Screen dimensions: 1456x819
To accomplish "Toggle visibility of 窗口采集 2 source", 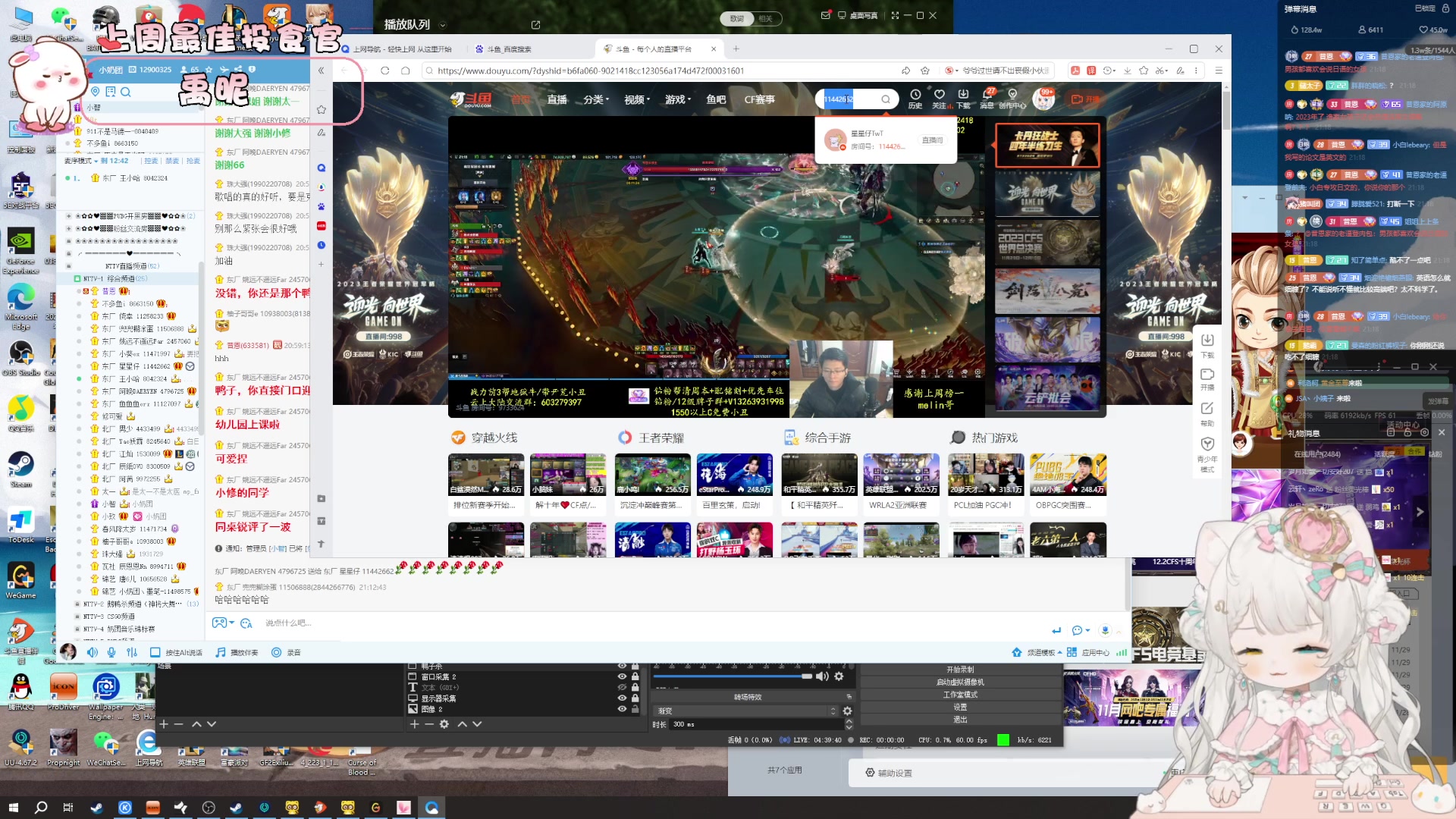I will [x=622, y=676].
